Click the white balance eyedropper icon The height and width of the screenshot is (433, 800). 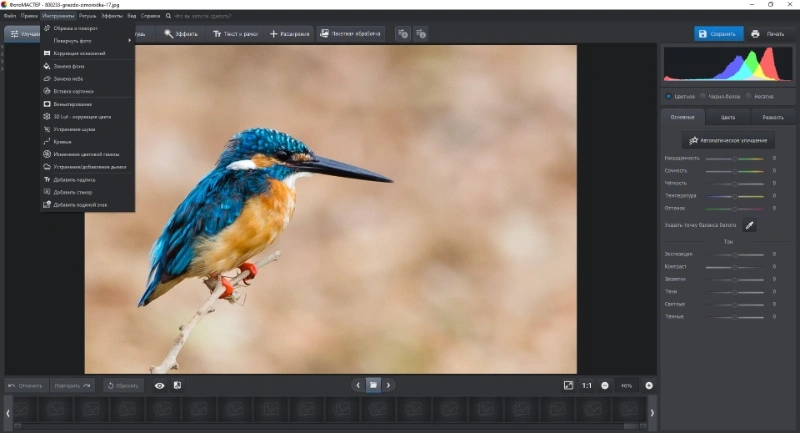(x=749, y=225)
